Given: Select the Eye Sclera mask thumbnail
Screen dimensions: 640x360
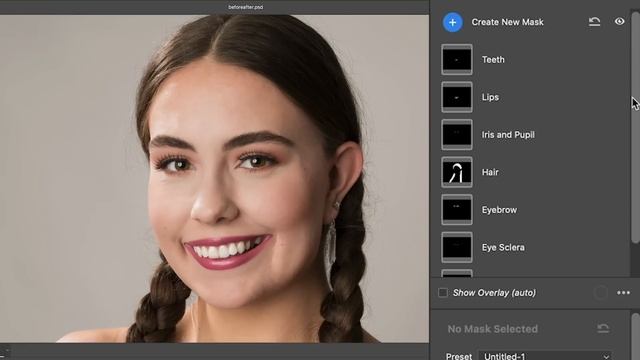Looking at the screenshot, I should (457, 247).
